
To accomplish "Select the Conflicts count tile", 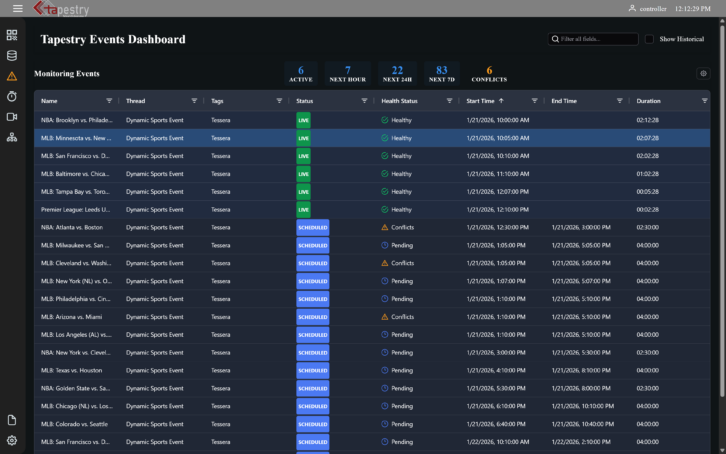I will (489, 73).
